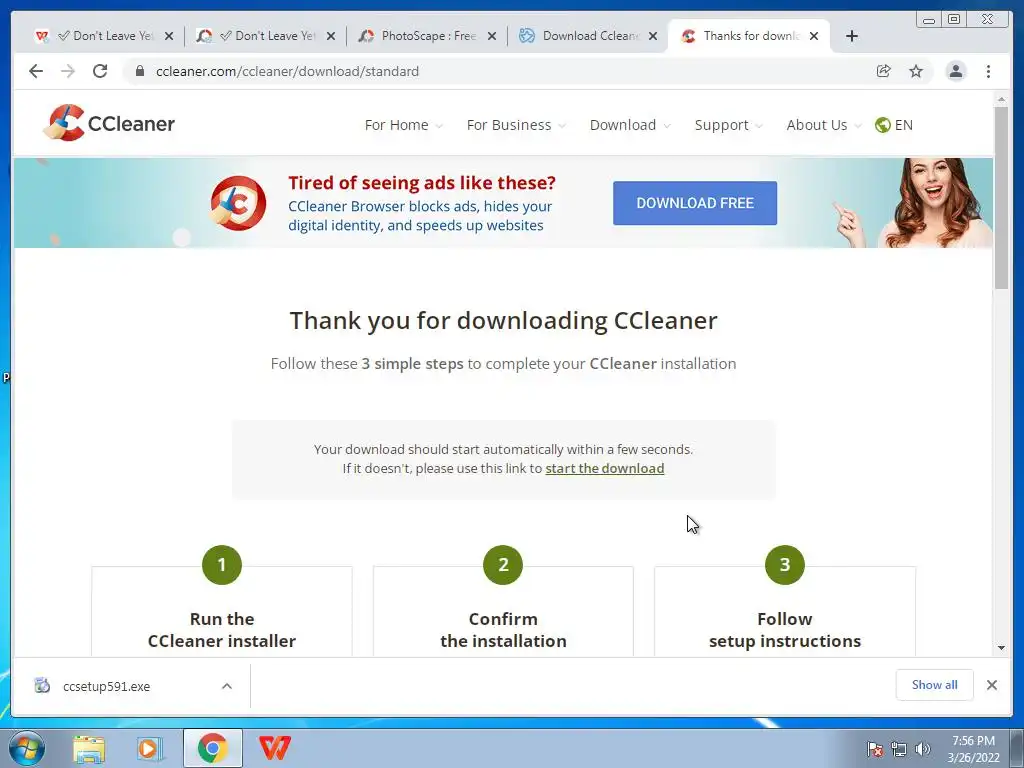Click the globe EN language selector

(894, 125)
